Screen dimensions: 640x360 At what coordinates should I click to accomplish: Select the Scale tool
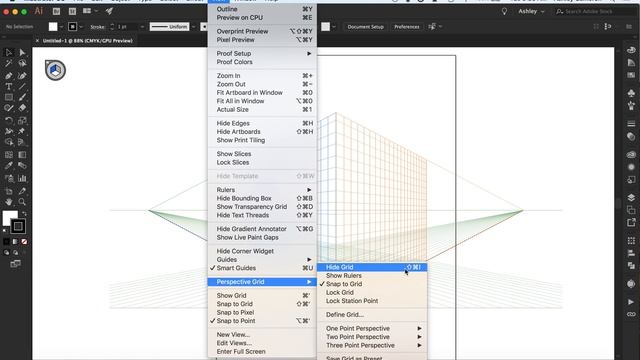(x=22, y=120)
